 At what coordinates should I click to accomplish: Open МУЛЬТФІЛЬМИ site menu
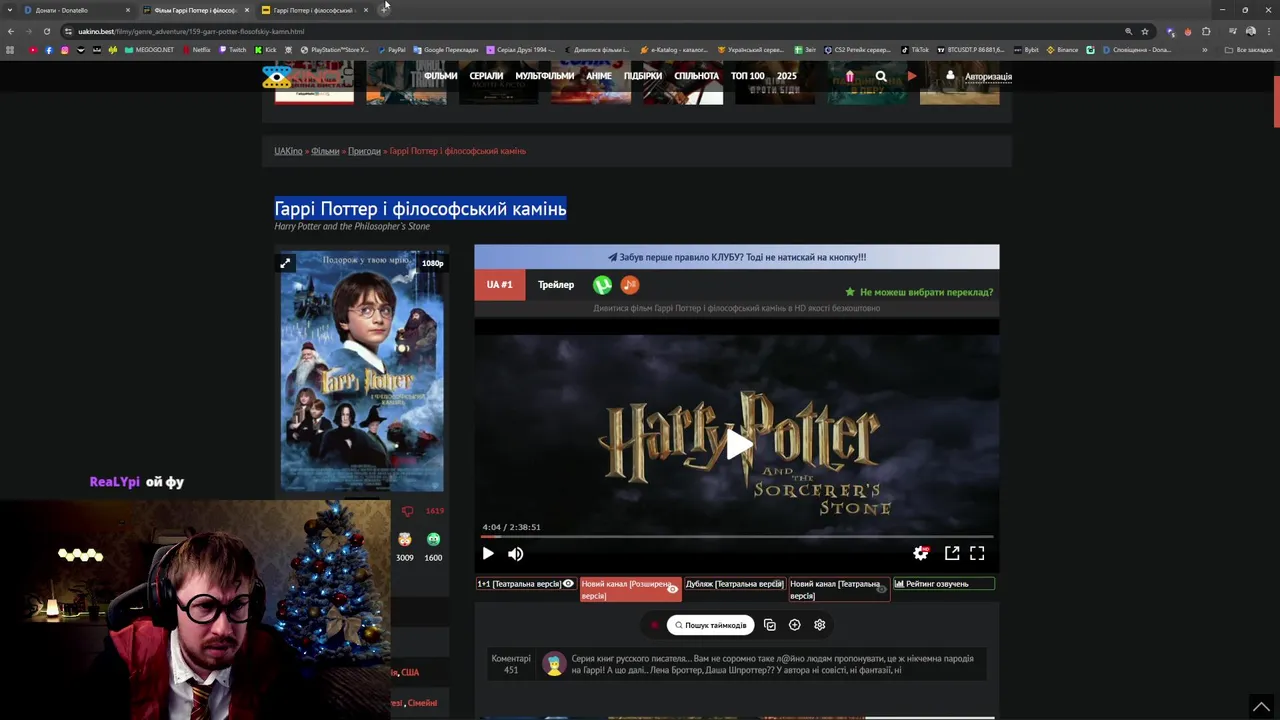(545, 76)
